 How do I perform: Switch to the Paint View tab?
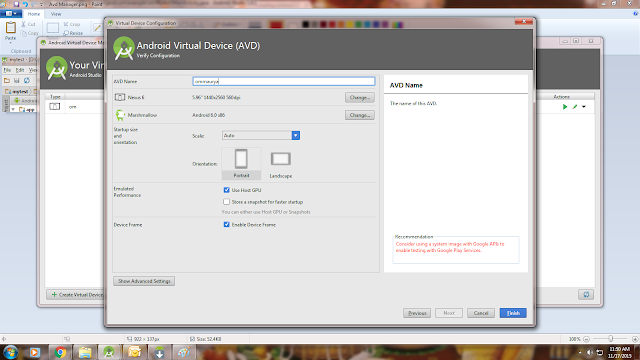click(x=56, y=14)
